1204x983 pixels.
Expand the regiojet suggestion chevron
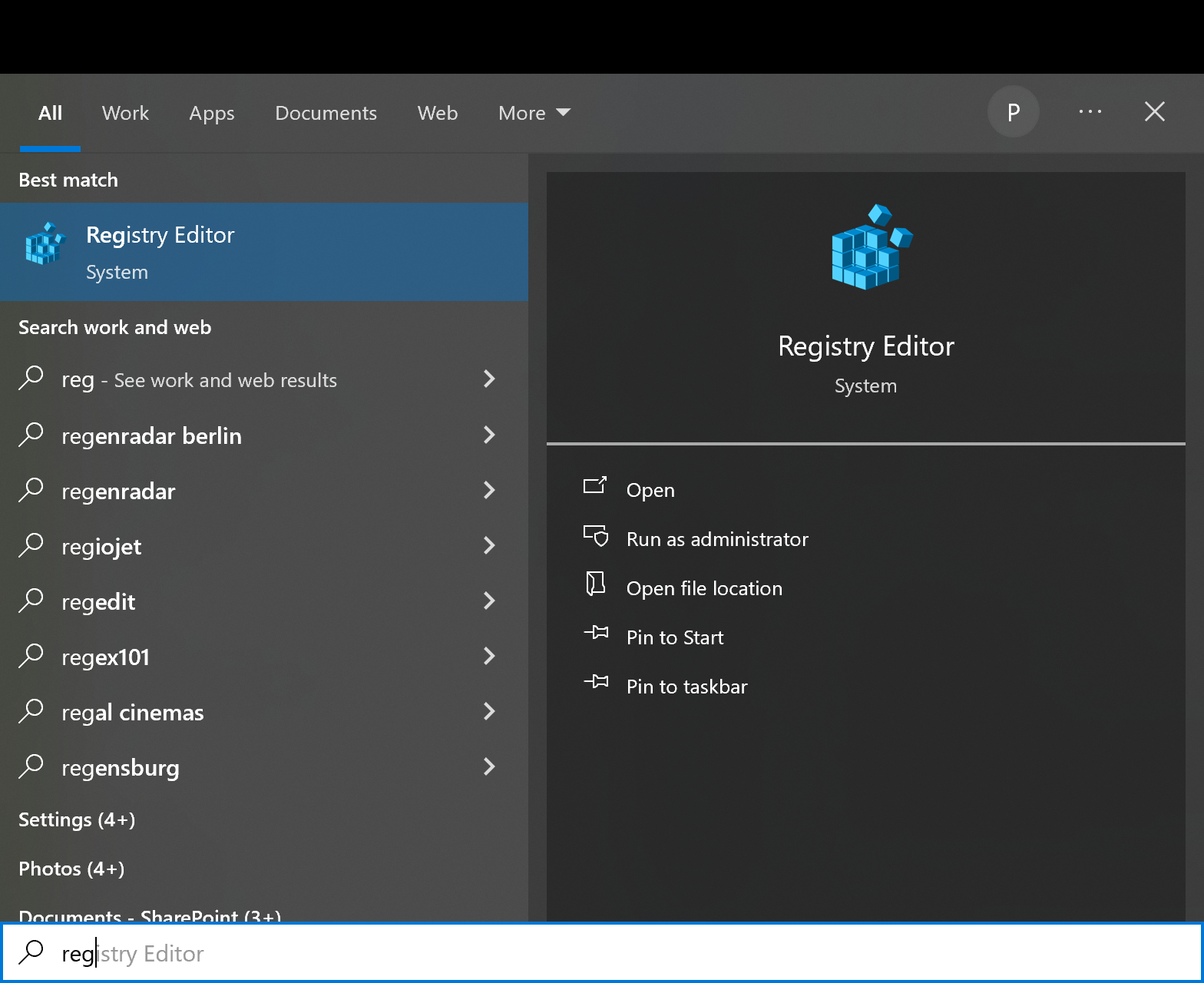pyautogui.click(x=489, y=545)
